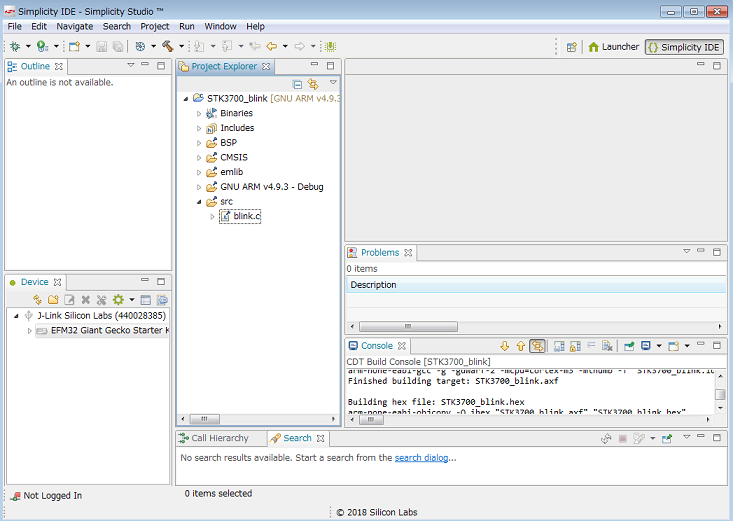Click the green Run/Profile toolbar icon
Image resolution: width=733 pixels, height=521 pixels.
coord(42,46)
